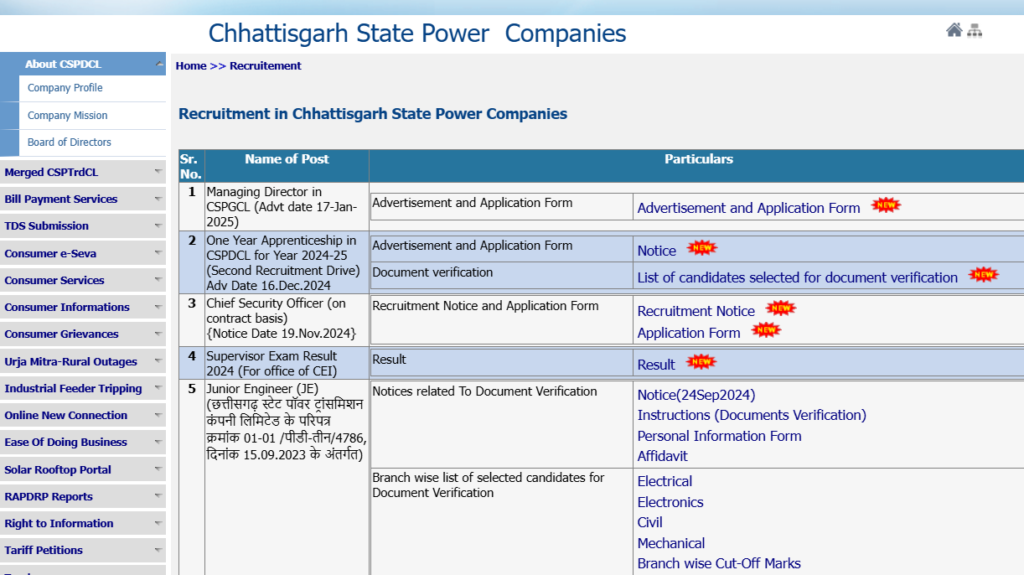Expand the TDS Submission arrow
1024x575 pixels.
tap(158, 225)
